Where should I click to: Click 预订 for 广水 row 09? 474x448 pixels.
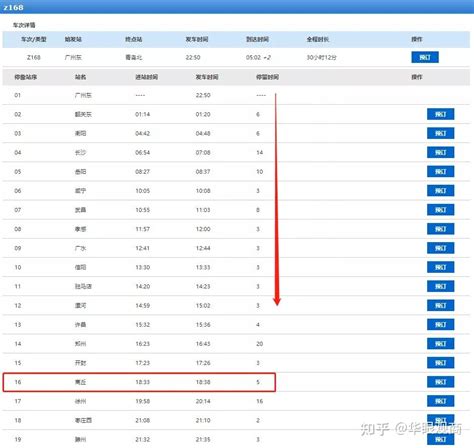click(x=440, y=248)
